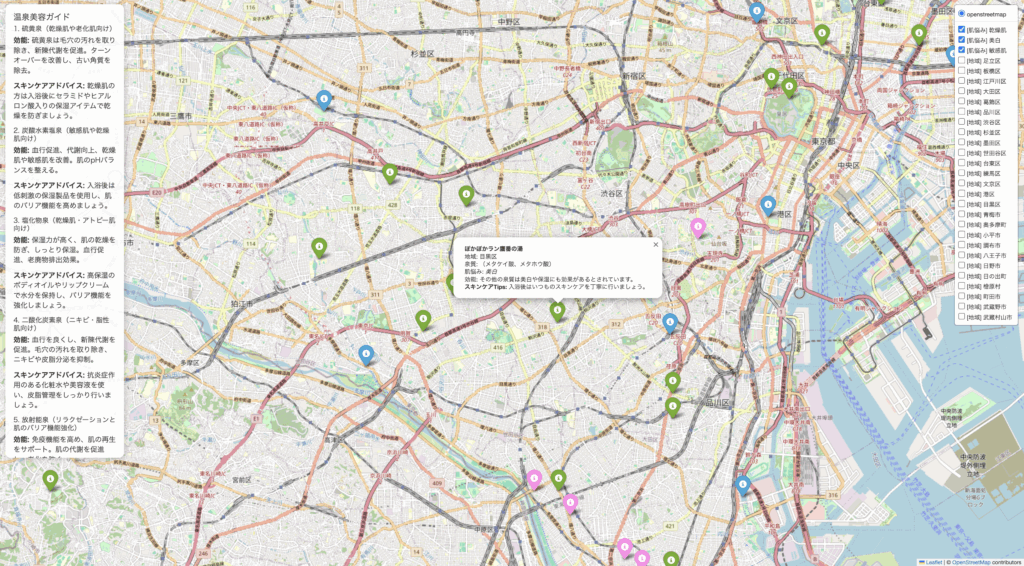Enable the [地域] 目黒区 layer
This screenshot has height=566, width=1024.
coord(962,204)
